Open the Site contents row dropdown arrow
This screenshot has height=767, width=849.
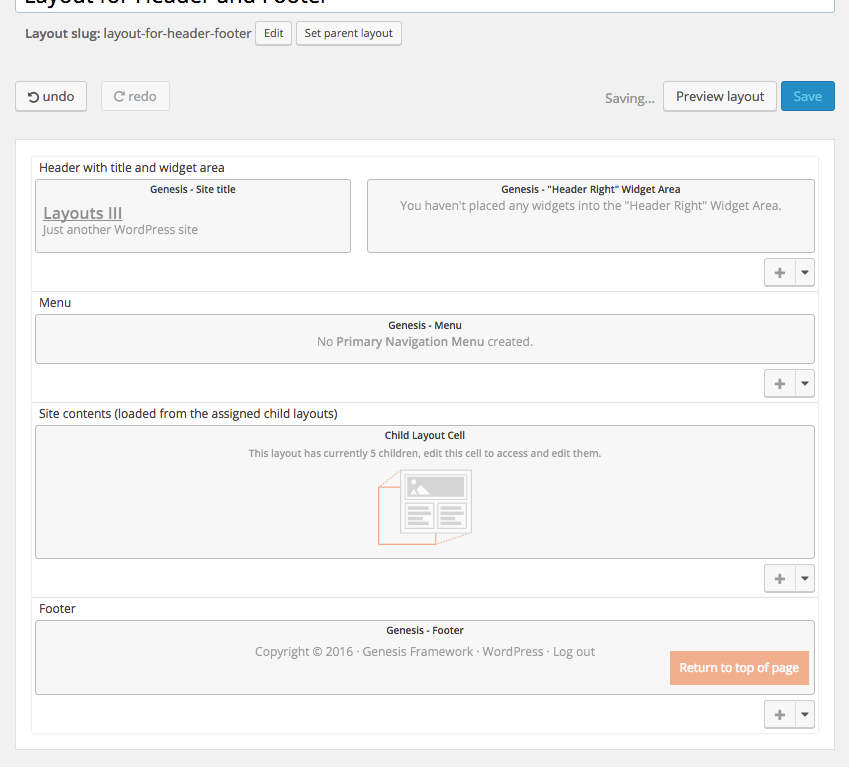(x=805, y=579)
